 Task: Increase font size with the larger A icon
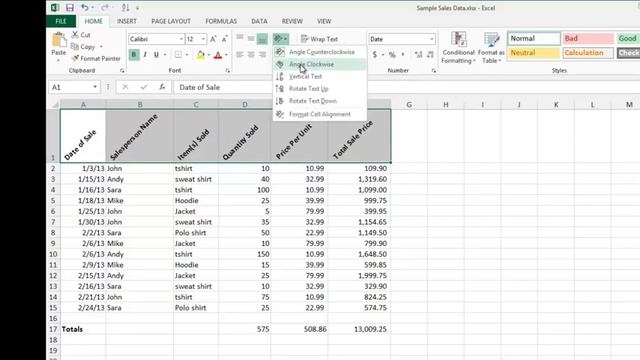point(213,39)
